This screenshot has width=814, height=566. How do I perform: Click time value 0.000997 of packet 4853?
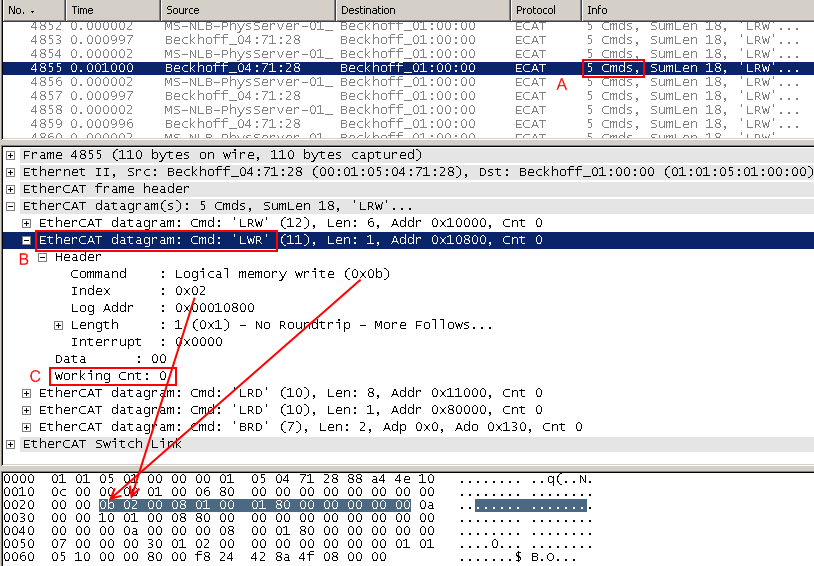pos(102,40)
